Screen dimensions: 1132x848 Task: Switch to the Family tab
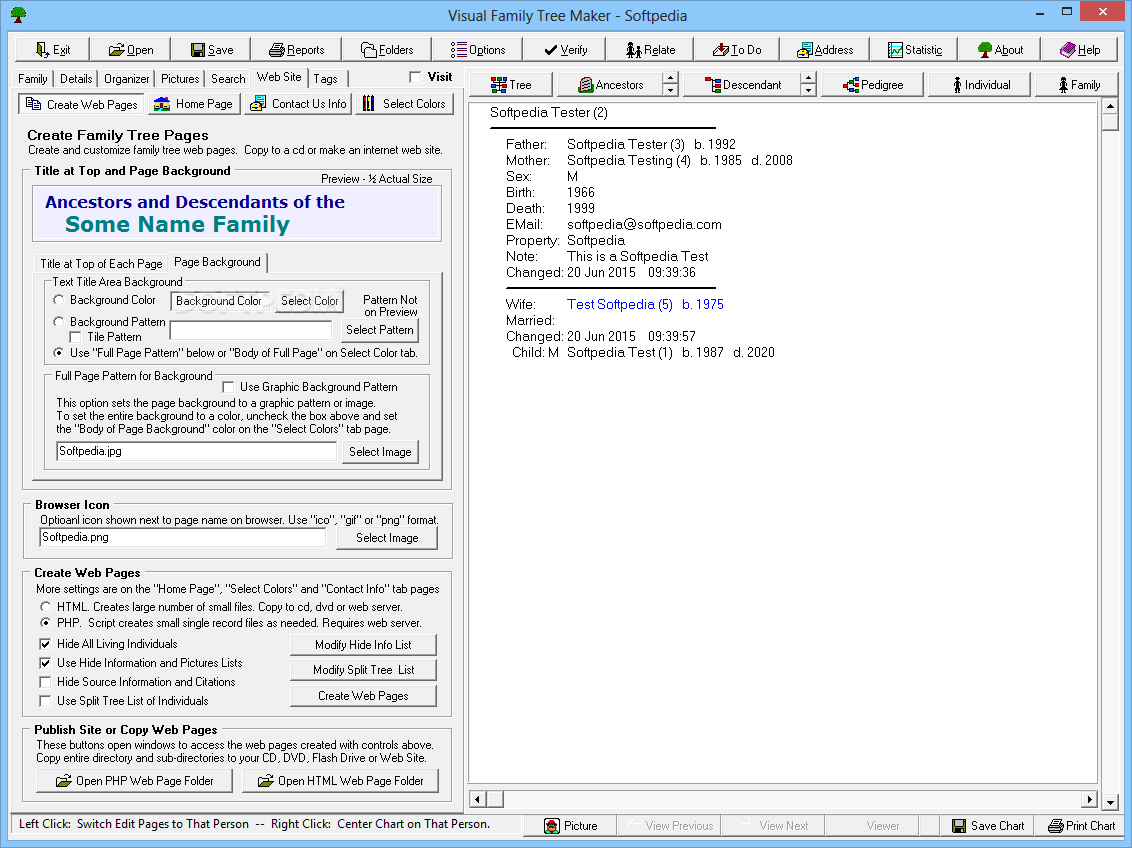(x=32, y=79)
